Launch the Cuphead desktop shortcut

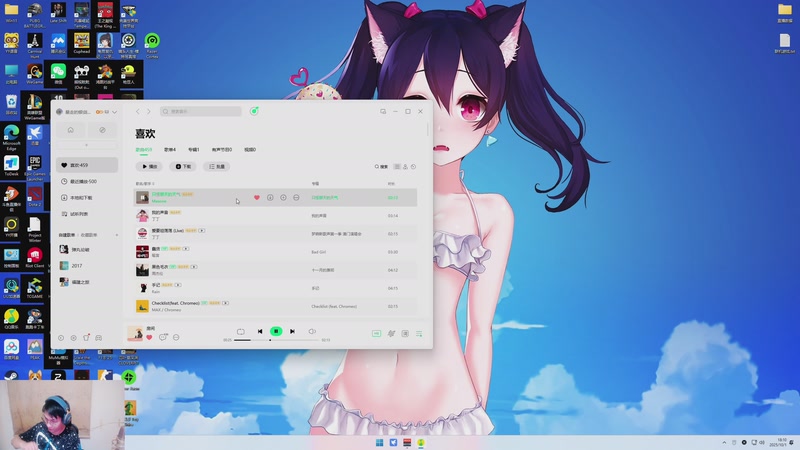click(82, 43)
